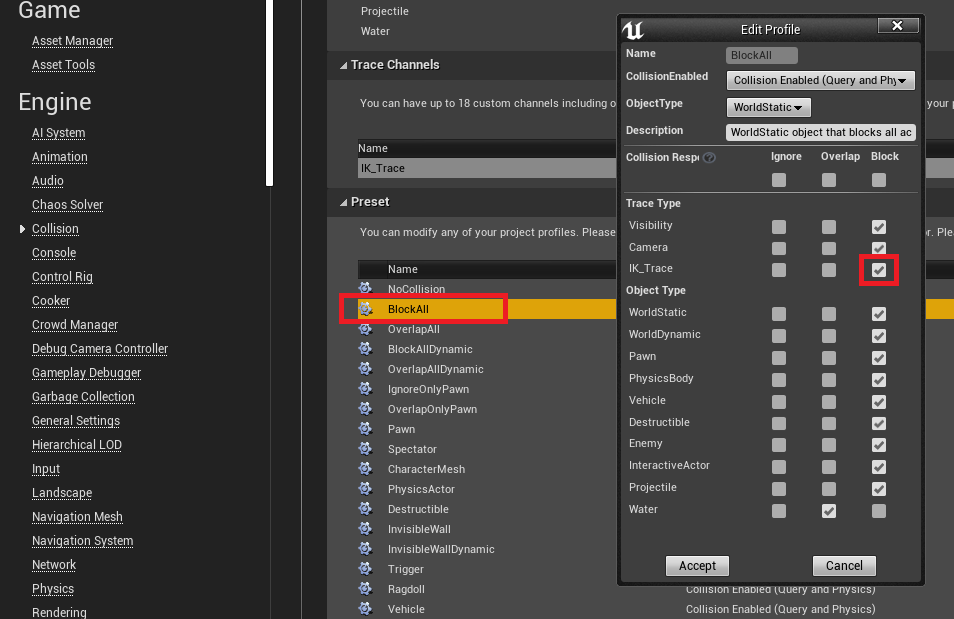This screenshot has width=954, height=619.
Task: Click the gear icon next to Pawn preset
Action: tap(365, 429)
